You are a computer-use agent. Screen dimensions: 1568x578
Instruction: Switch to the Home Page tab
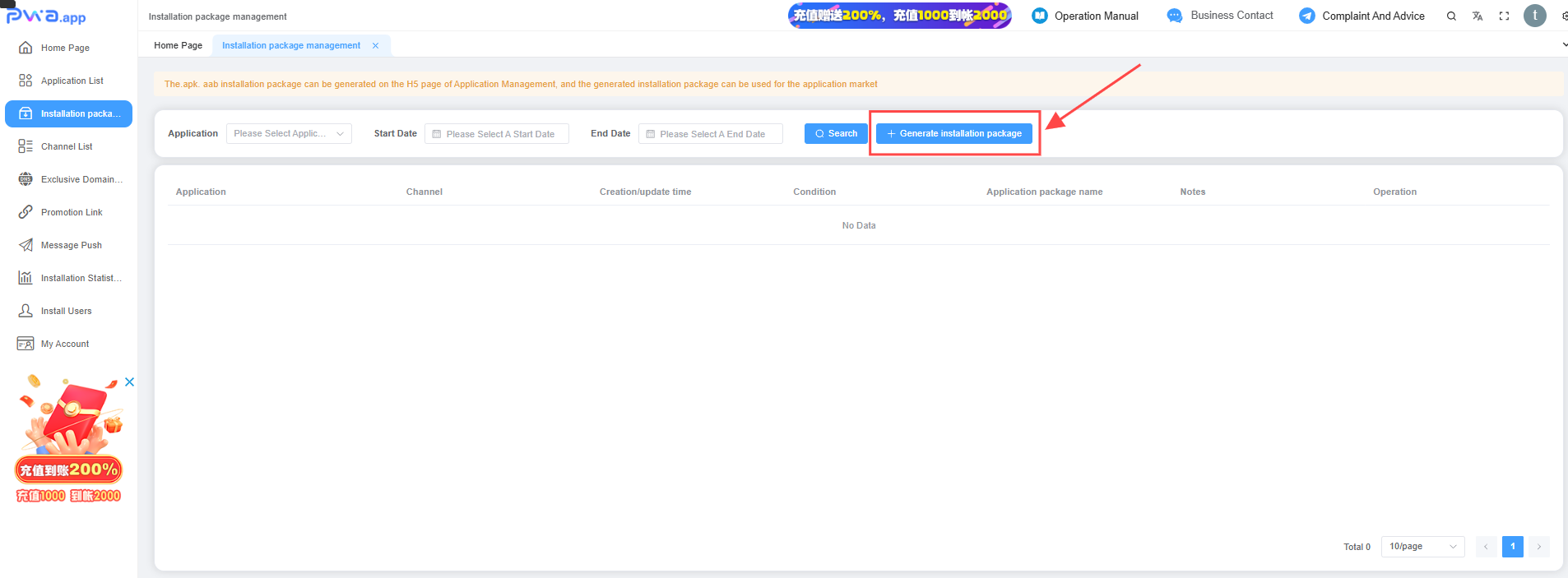[x=178, y=46]
